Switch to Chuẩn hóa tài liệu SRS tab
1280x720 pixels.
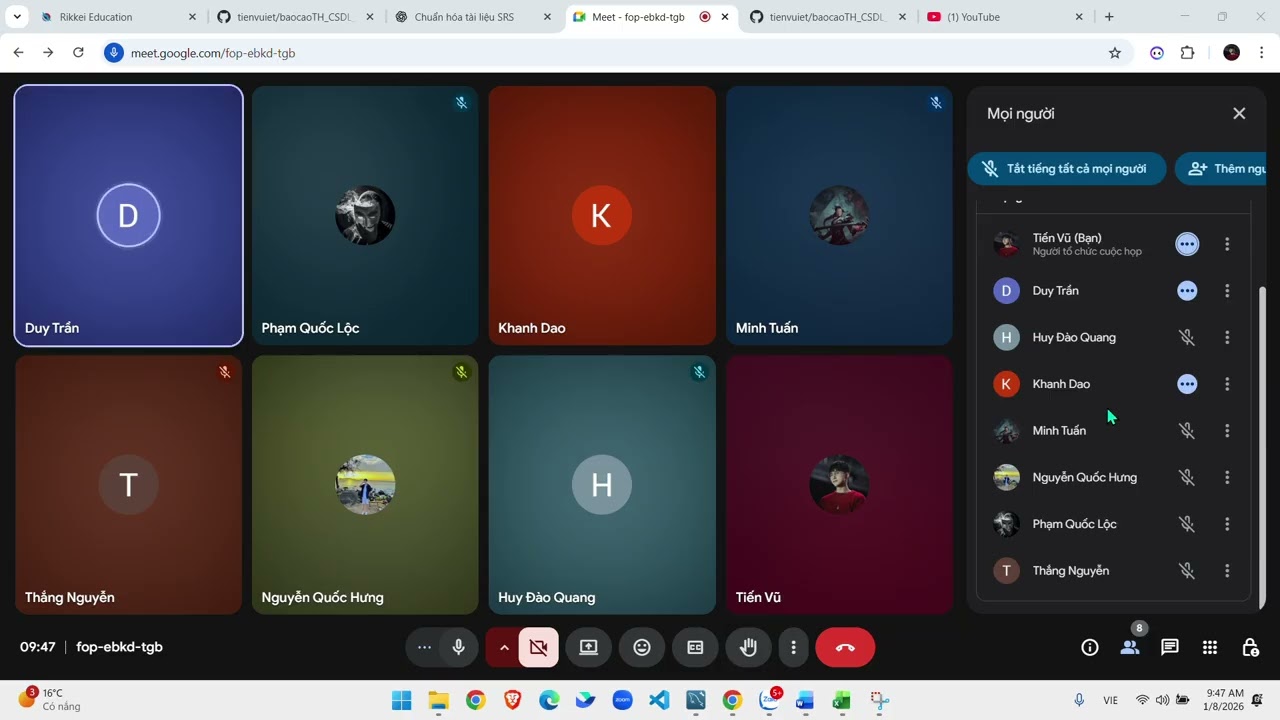tap(473, 17)
